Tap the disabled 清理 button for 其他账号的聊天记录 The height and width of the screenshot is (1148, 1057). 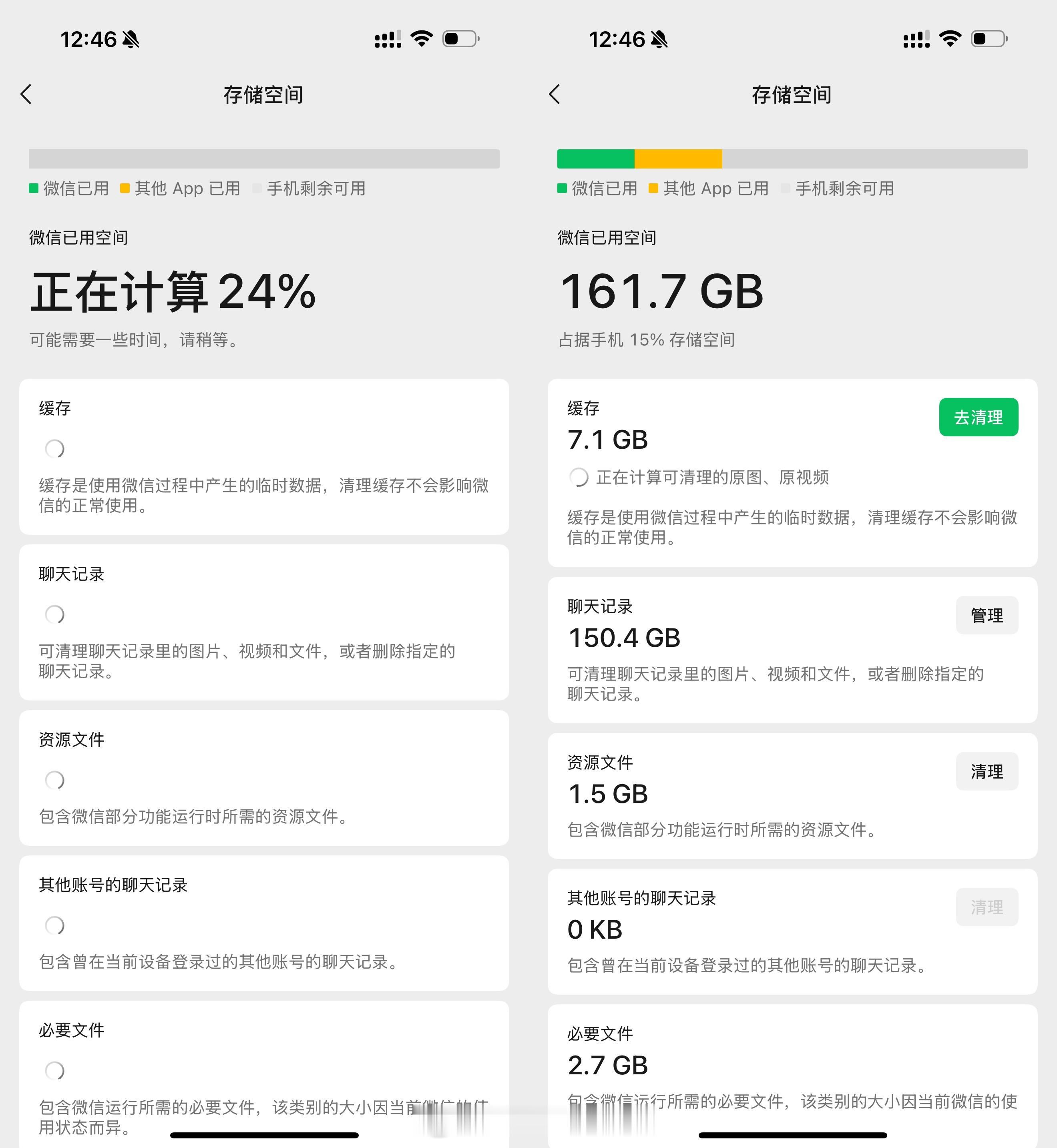coord(987,907)
